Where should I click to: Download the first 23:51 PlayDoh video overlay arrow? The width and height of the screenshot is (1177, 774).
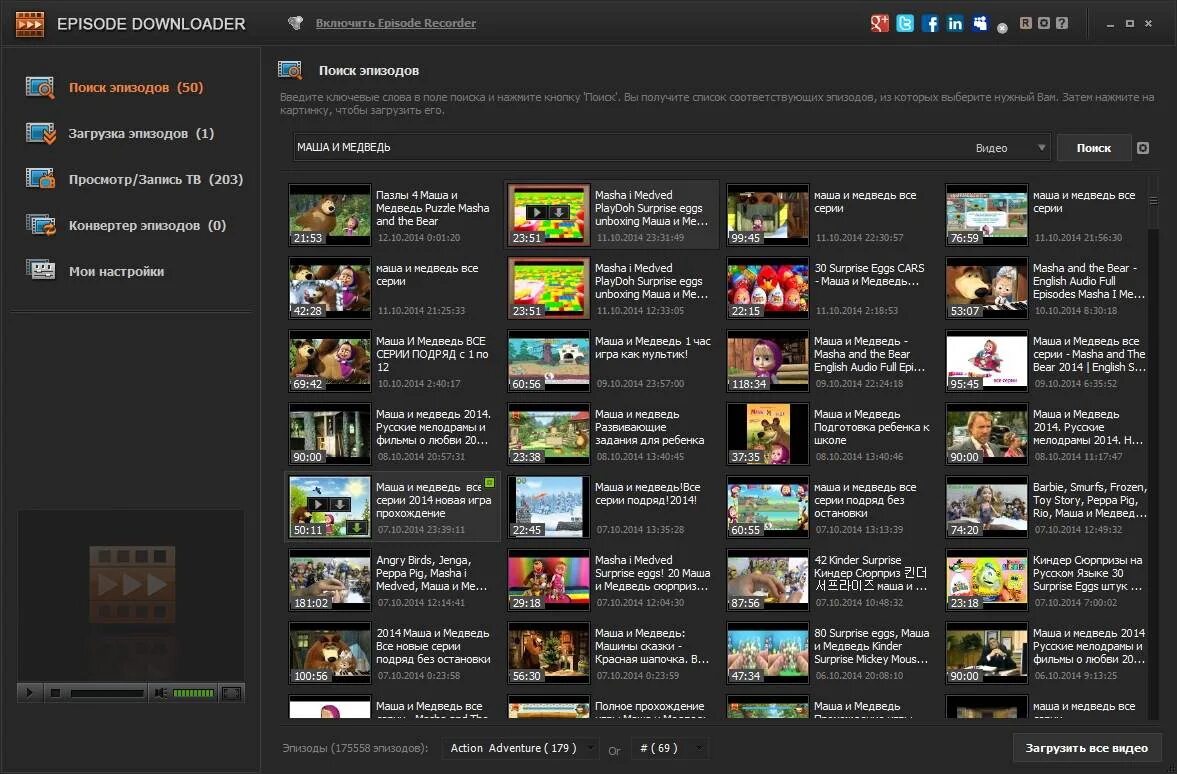(558, 212)
